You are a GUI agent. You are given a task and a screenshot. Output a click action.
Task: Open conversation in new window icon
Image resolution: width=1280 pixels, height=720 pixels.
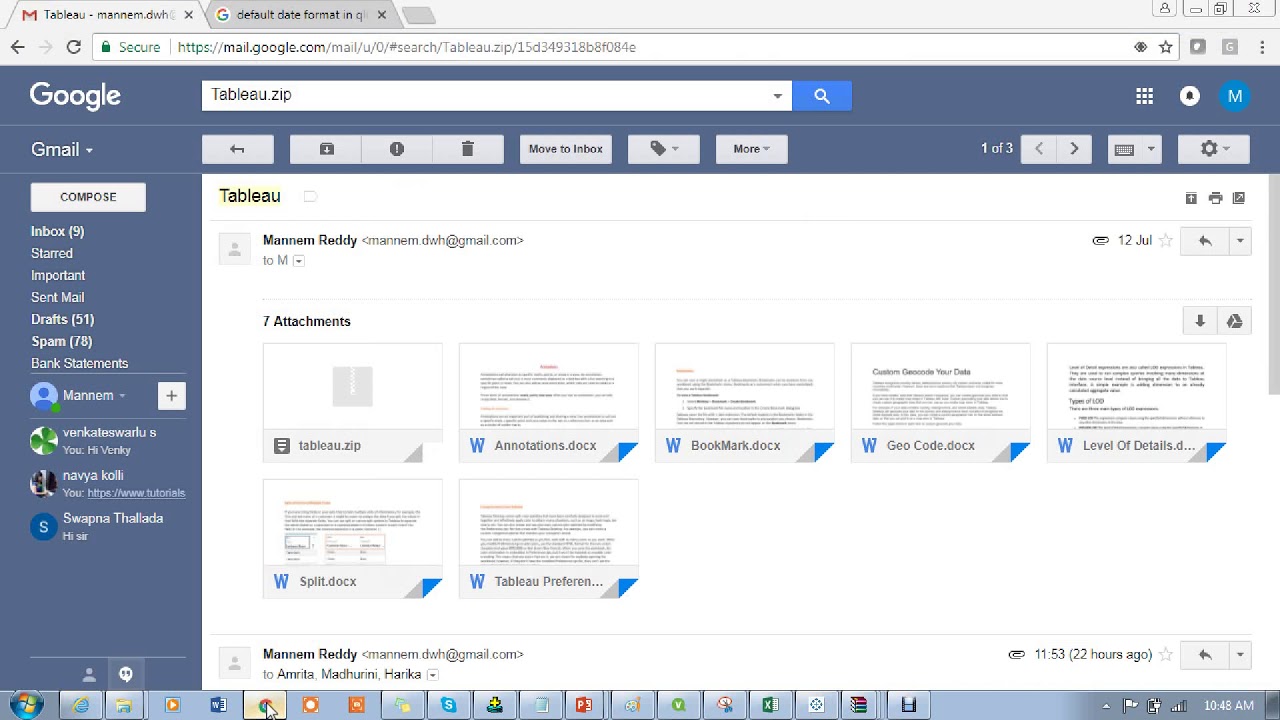pyautogui.click(x=1238, y=198)
